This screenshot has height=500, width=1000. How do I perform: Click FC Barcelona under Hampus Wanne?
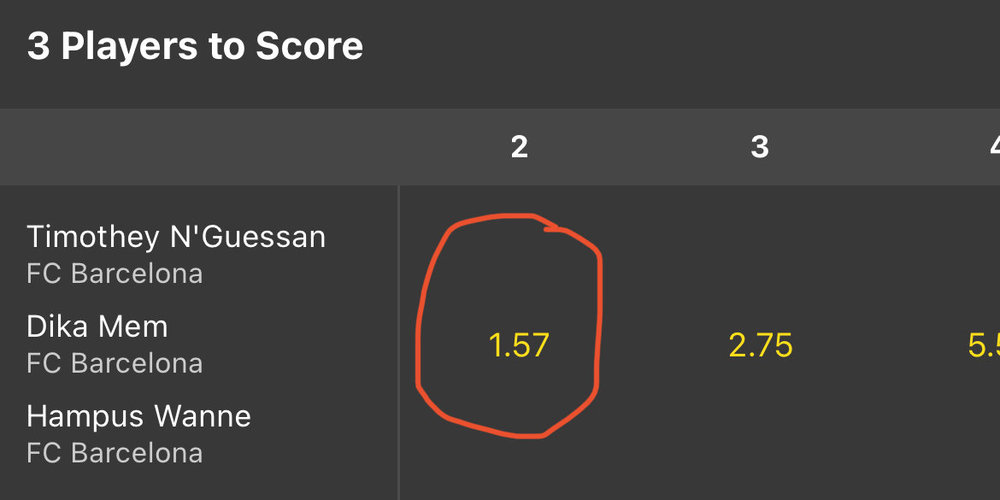(x=115, y=453)
